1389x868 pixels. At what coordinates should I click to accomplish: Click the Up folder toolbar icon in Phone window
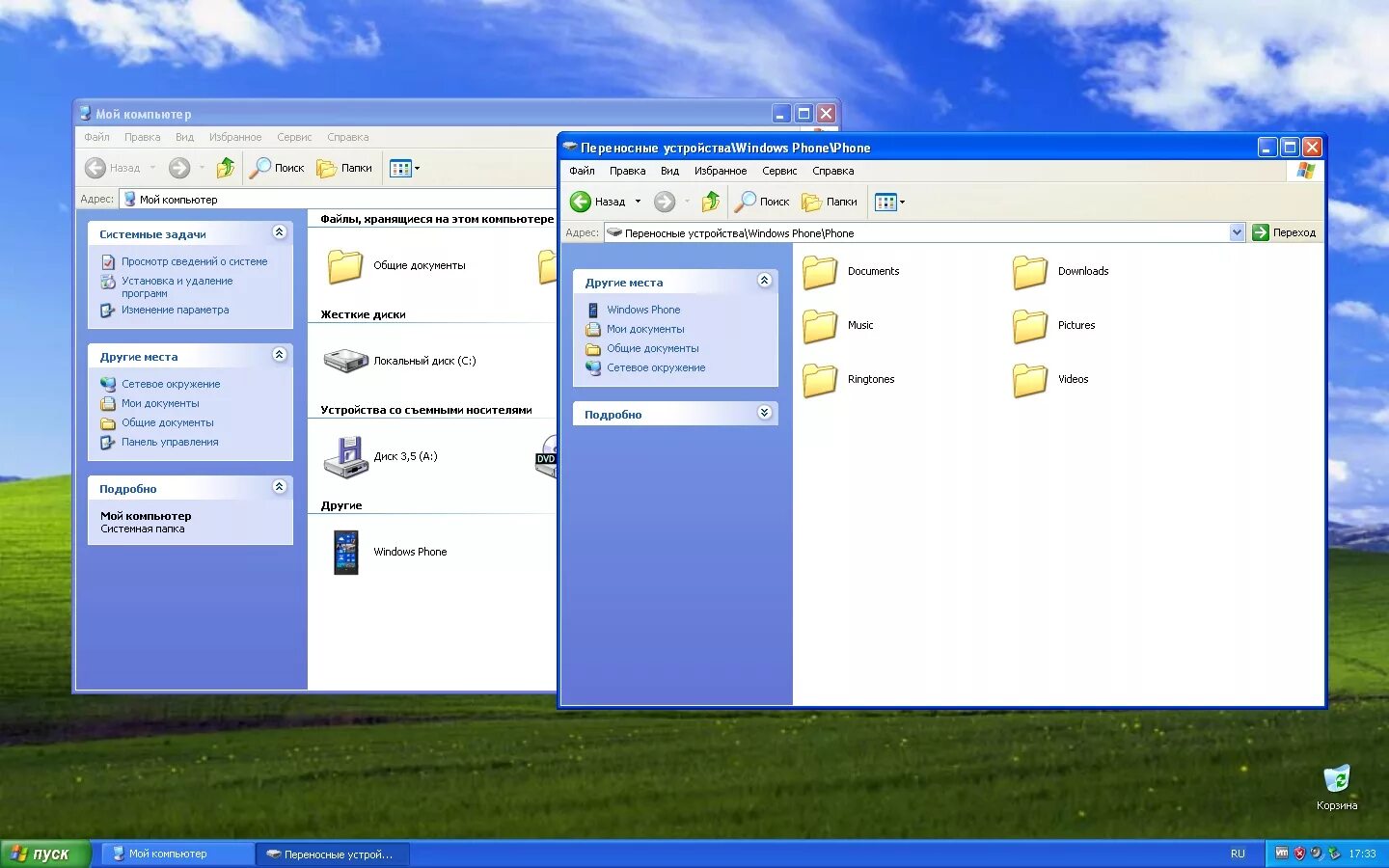click(711, 202)
